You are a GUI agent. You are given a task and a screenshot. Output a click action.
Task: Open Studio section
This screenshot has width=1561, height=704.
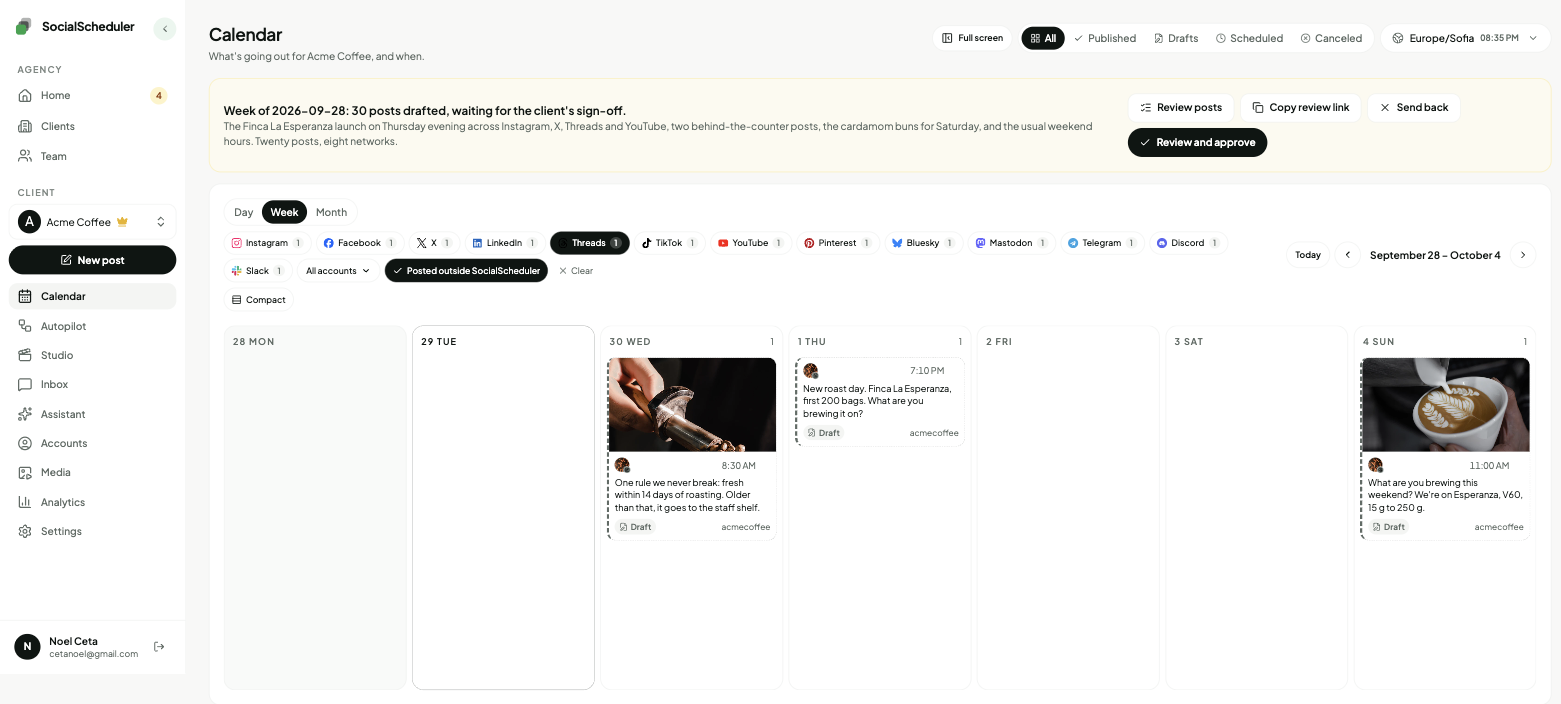click(92, 355)
